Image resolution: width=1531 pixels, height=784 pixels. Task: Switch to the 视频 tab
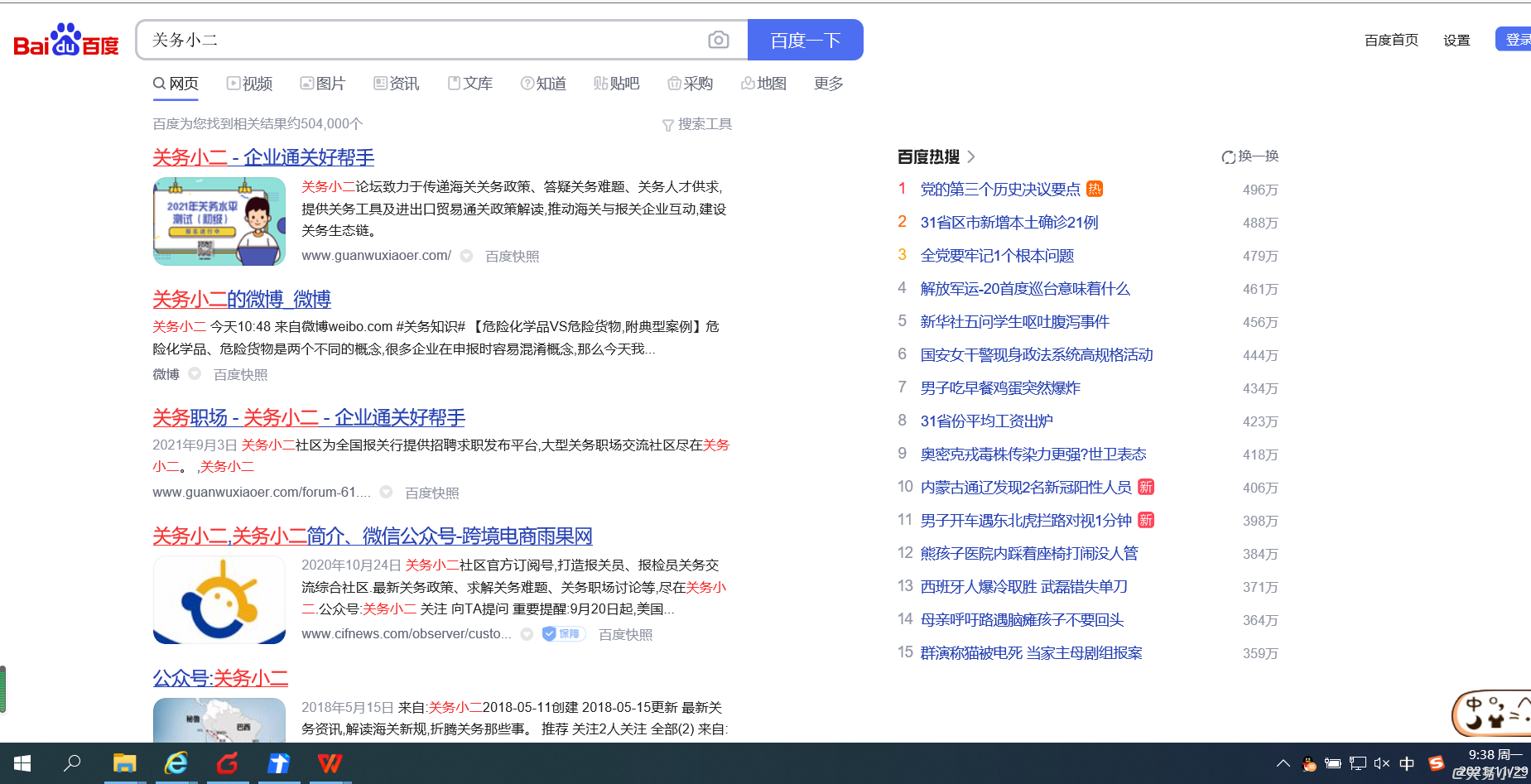click(x=249, y=84)
